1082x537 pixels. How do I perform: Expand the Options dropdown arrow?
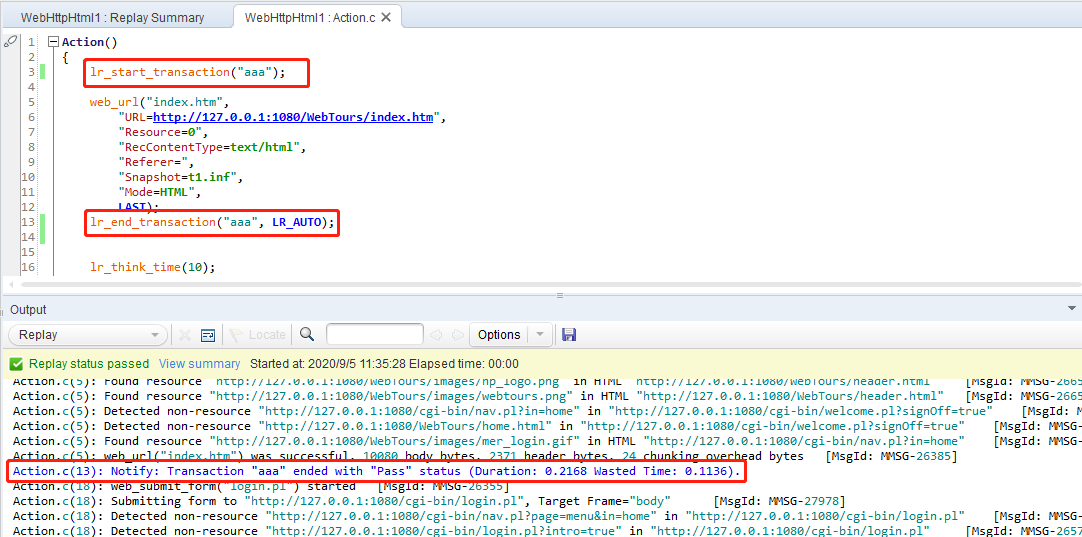click(540, 335)
